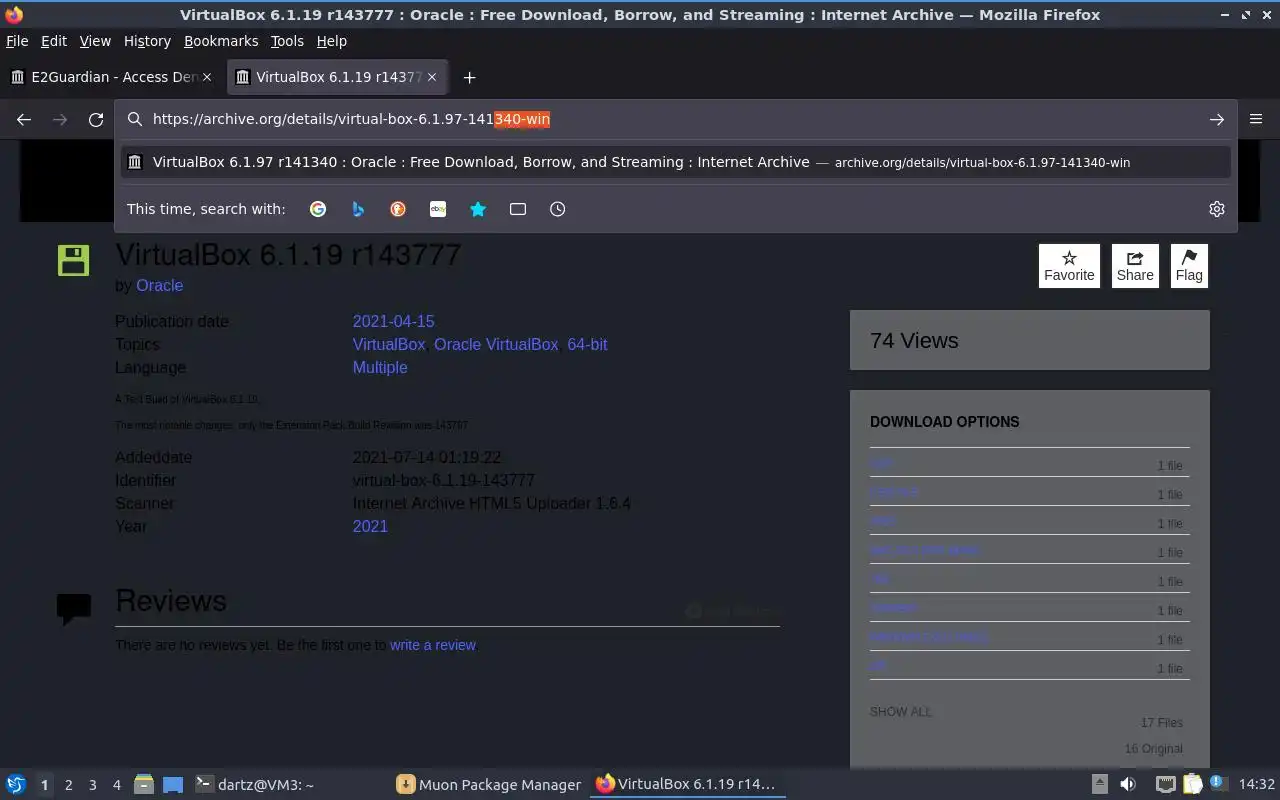The image size is (1280, 800).
Task: Open the Multiple language link
Action: tap(380, 367)
